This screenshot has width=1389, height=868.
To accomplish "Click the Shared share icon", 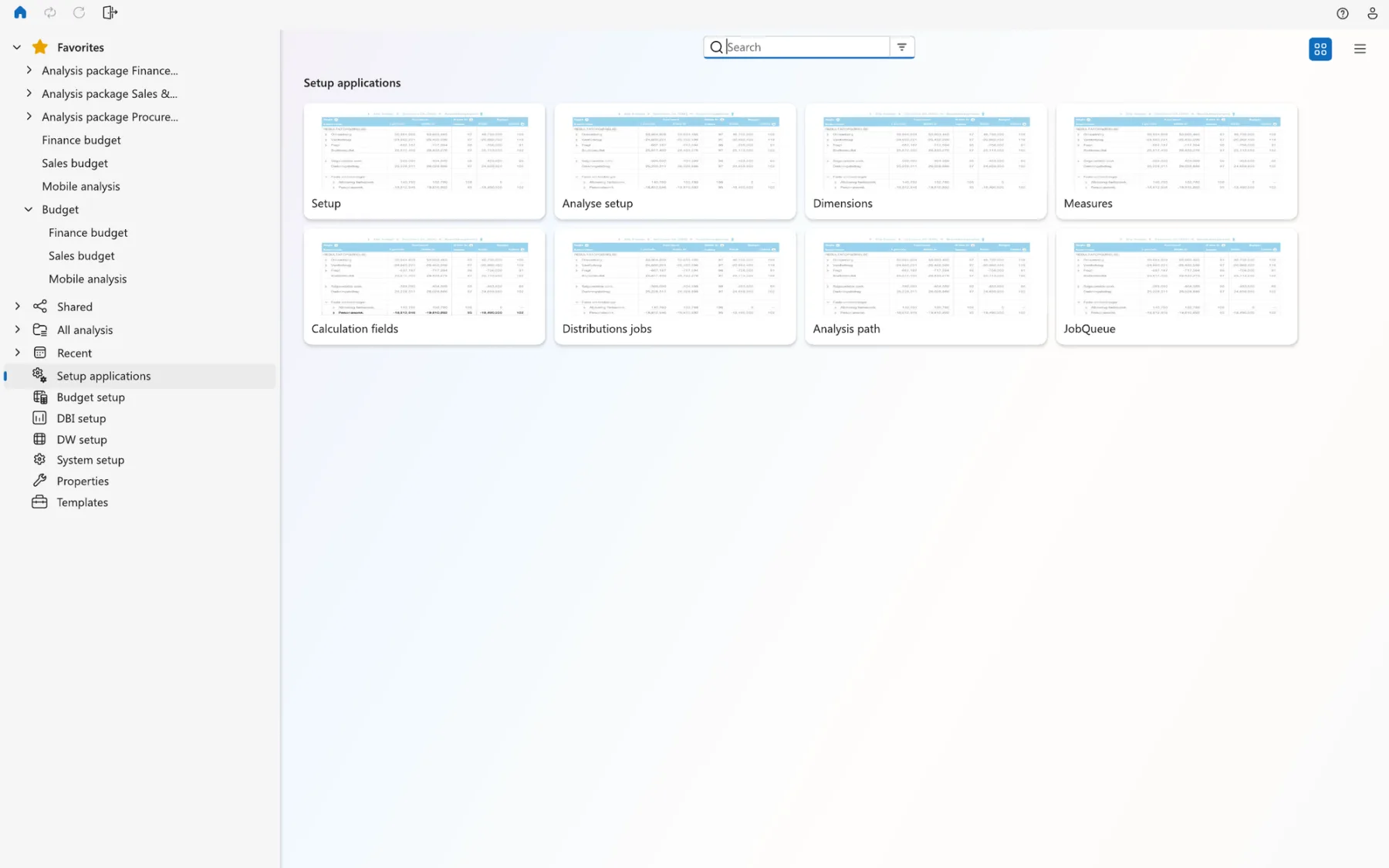I will coord(40,306).
